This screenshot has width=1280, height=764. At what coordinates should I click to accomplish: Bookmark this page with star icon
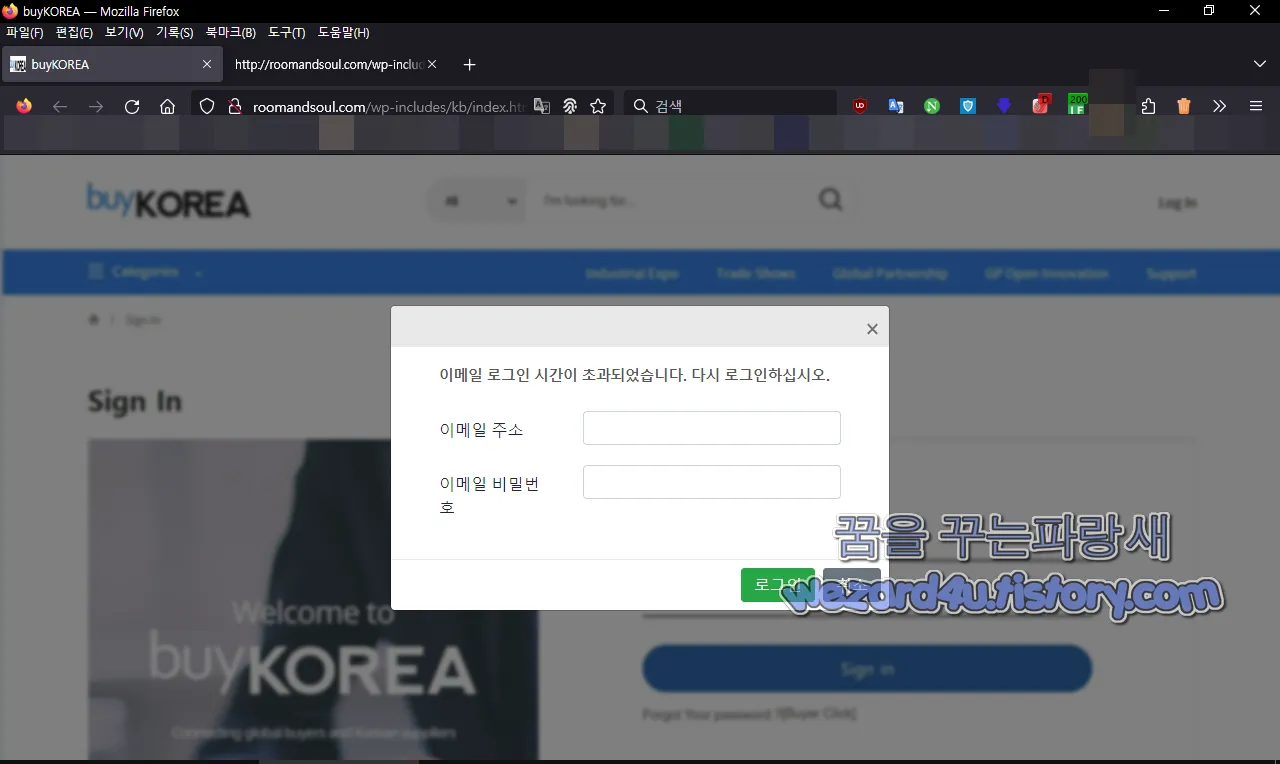598,106
